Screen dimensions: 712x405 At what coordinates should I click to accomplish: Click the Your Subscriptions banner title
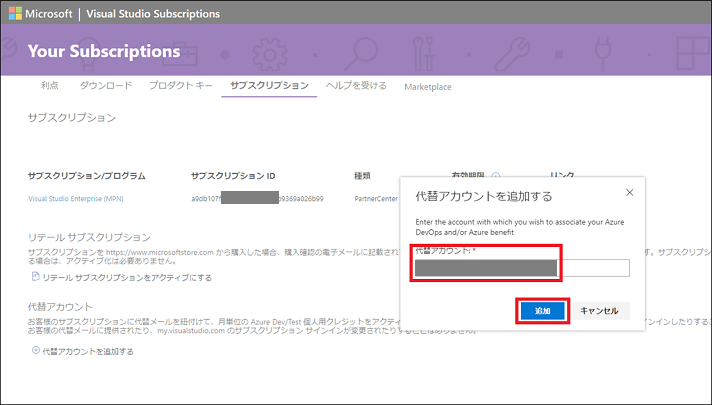pyautogui.click(x=104, y=51)
